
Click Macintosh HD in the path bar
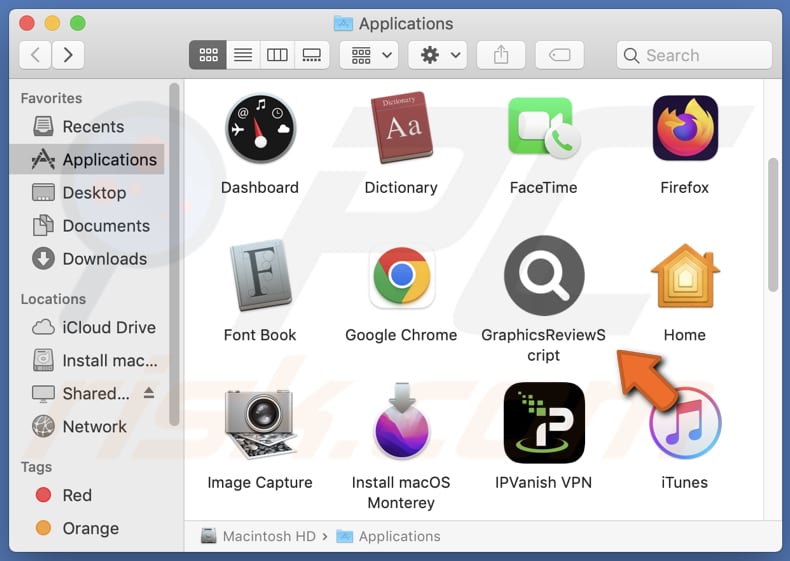(x=258, y=536)
